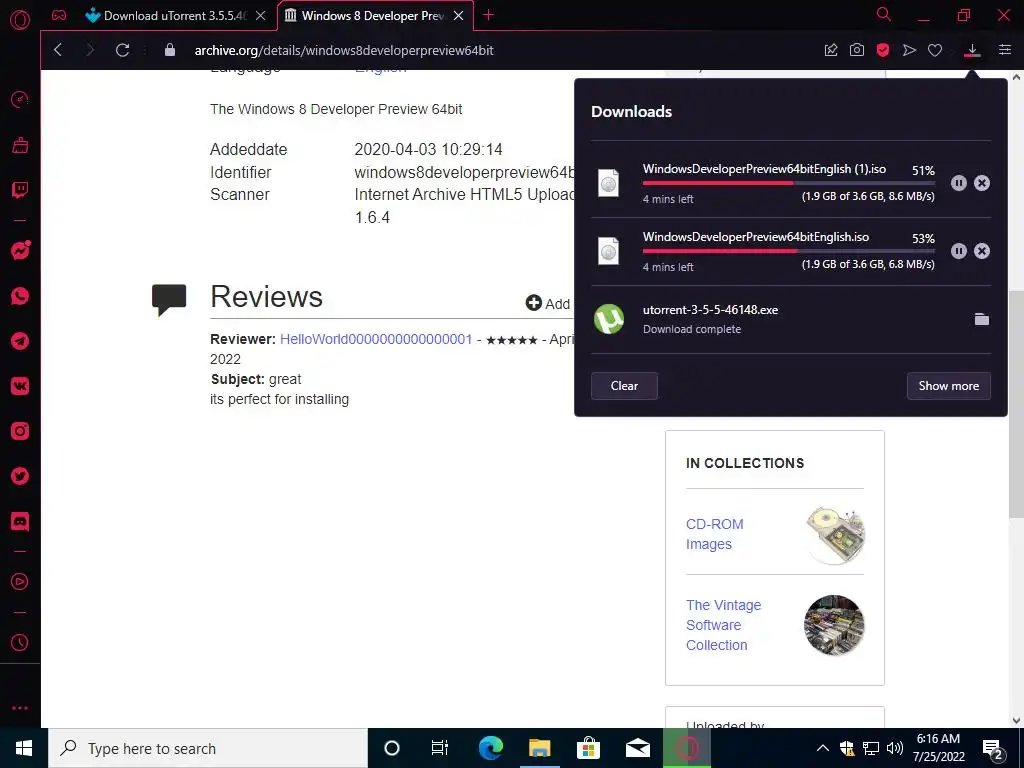Open ad blocker shield icon
Viewport: 1024px width, 768px height.
point(883,50)
